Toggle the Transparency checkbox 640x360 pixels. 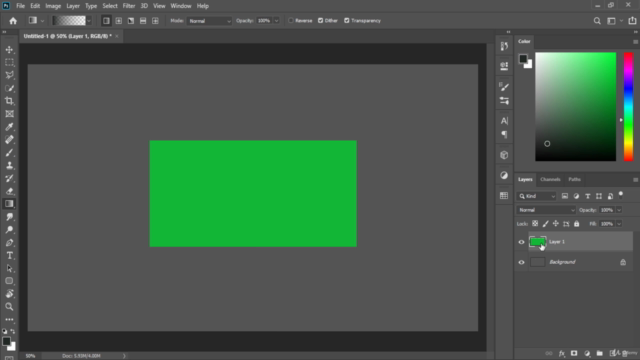pos(347,21)
